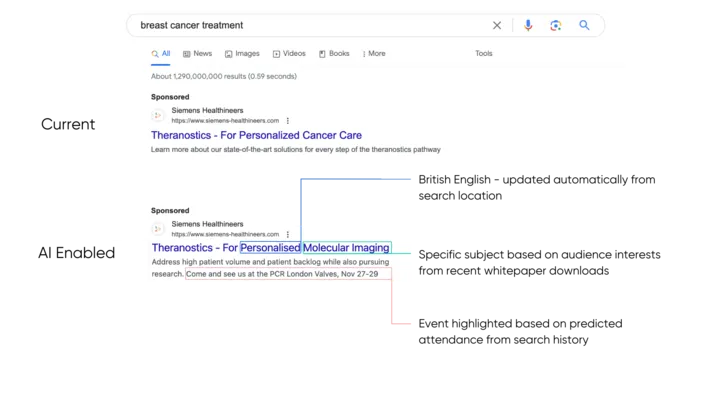Viewport: 720px width, 405px height.
Task: Click Siemens Healthineers name in the second ad
Action: pyautogui.click(x=207, y=224)
